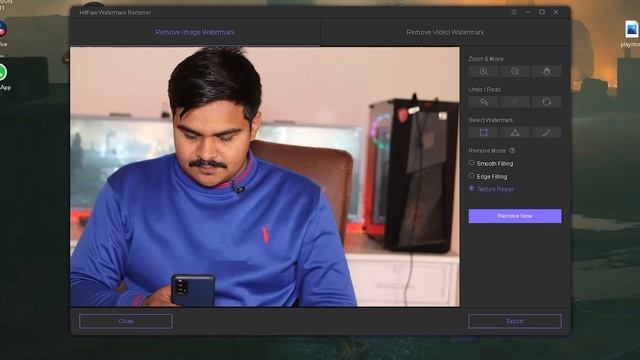Screen dimensions: 640x360
Task: Minimize the HitPaw Watermark Remover window
Action: (x=528, y=12)
